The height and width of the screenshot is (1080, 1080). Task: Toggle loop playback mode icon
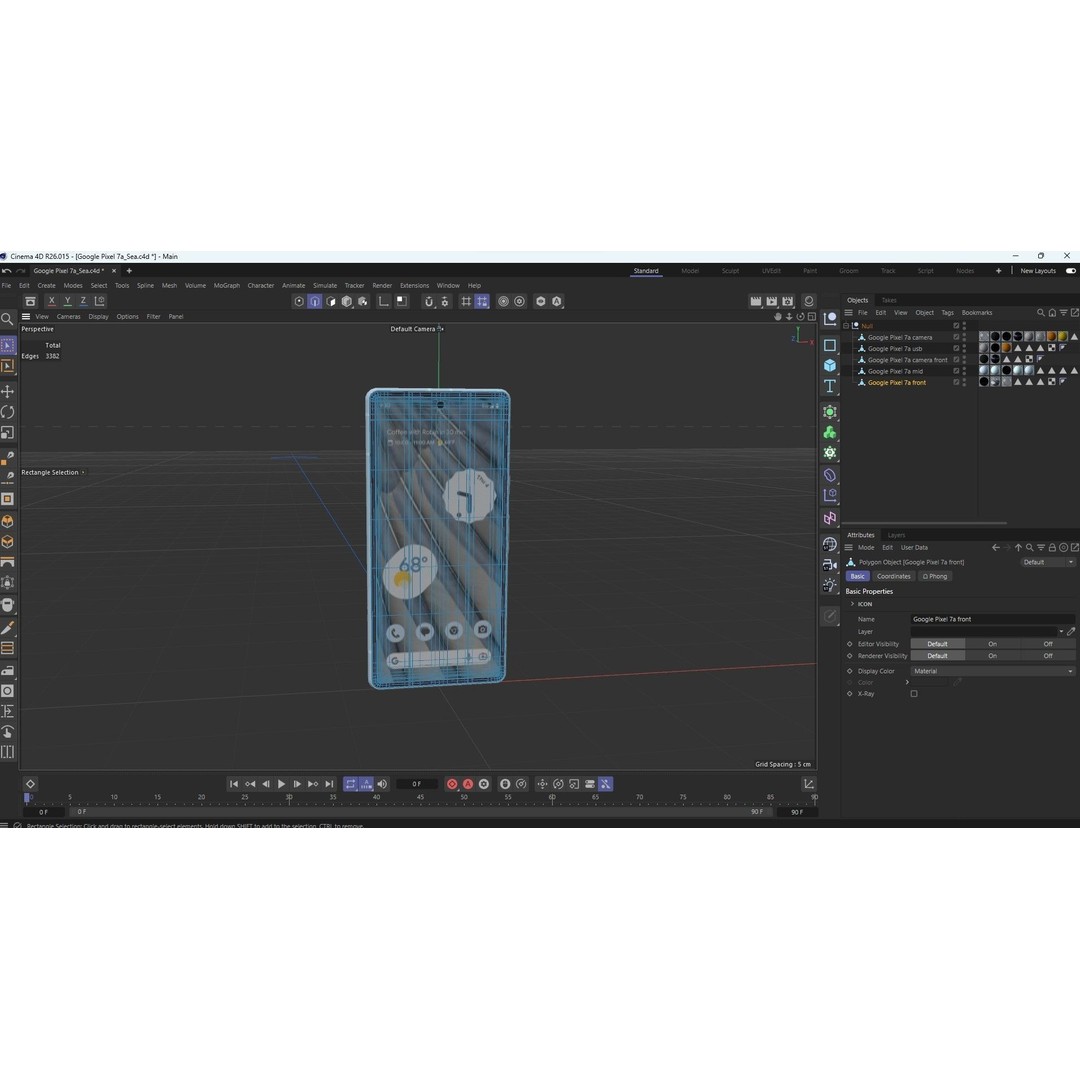click(x=351, y=784)
